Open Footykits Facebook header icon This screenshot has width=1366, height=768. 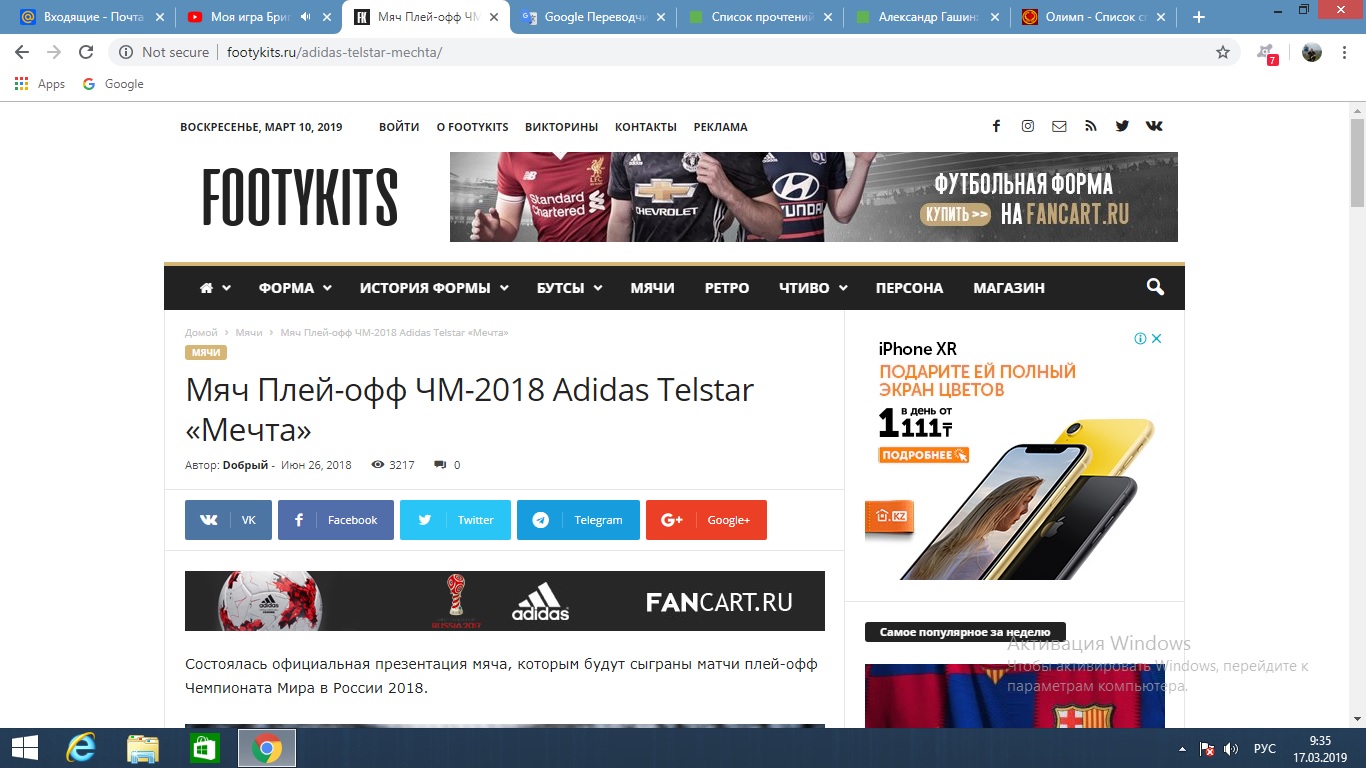[996, 126]
